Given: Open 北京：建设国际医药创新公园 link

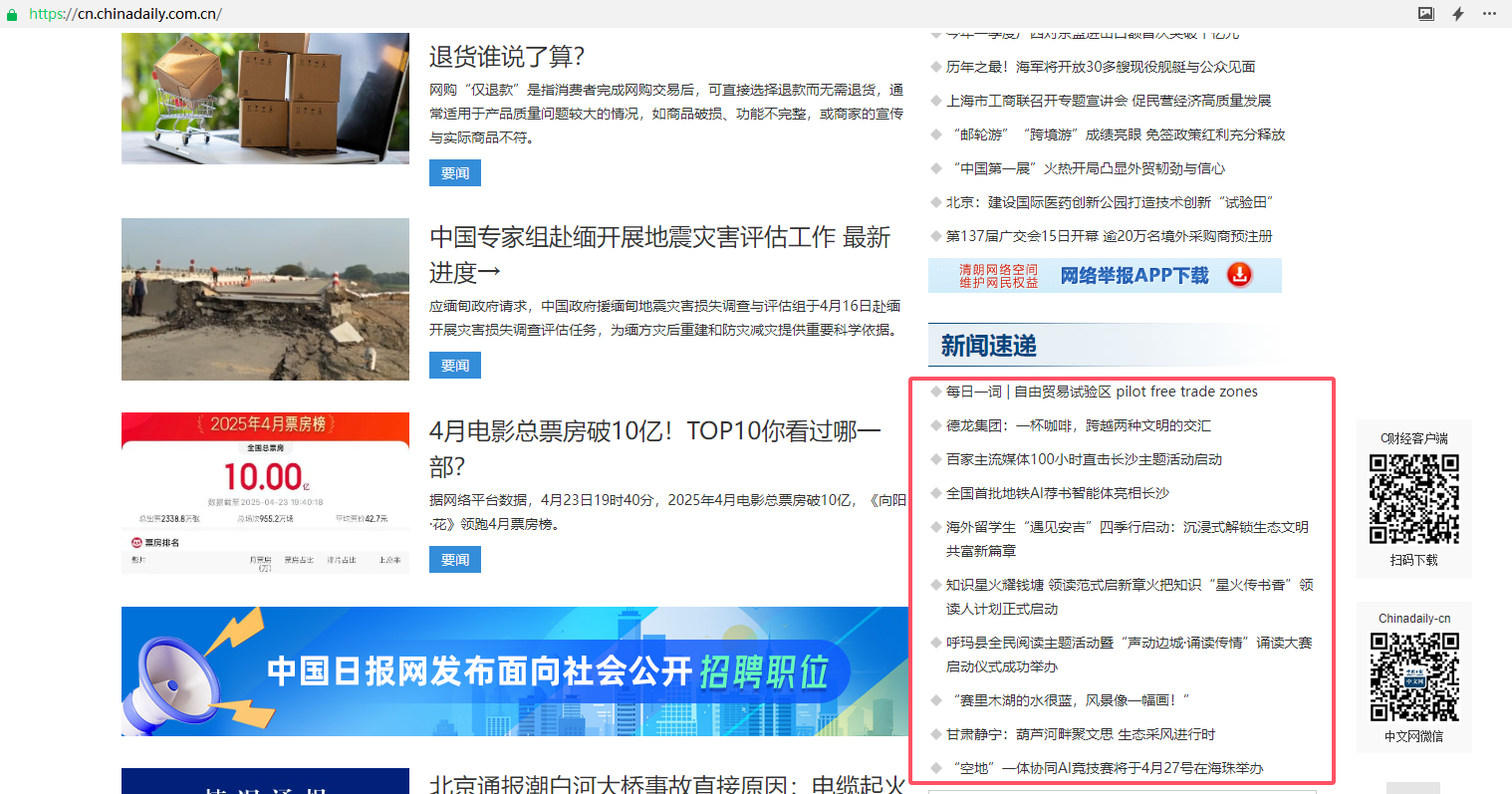Looking at the screenshot, I should point(1110,202).
